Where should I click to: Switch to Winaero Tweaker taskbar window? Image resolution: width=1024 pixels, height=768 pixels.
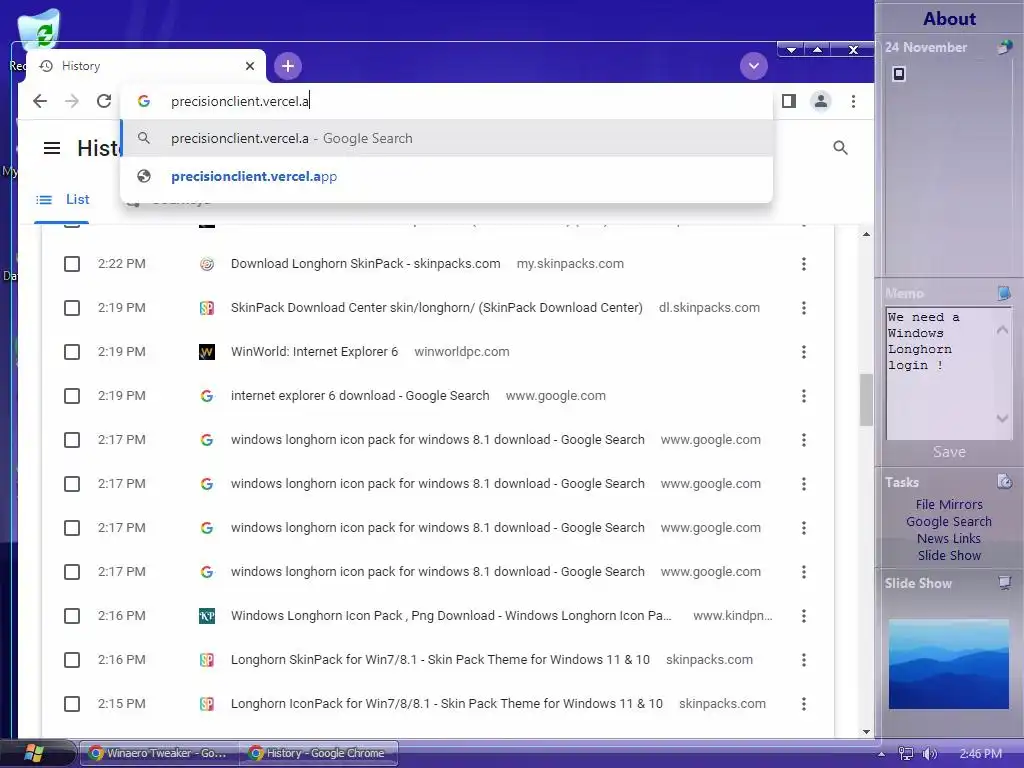pyautogui.click(x=159, y=753)
